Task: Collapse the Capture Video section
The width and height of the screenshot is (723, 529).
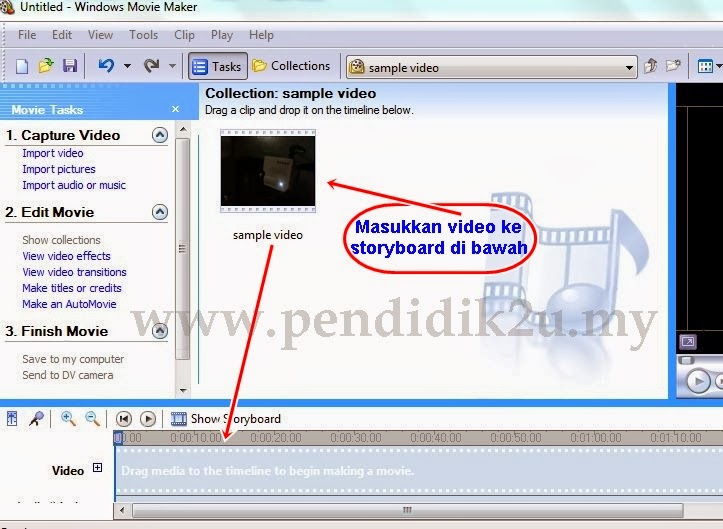Action: click(x=160, y=135)
